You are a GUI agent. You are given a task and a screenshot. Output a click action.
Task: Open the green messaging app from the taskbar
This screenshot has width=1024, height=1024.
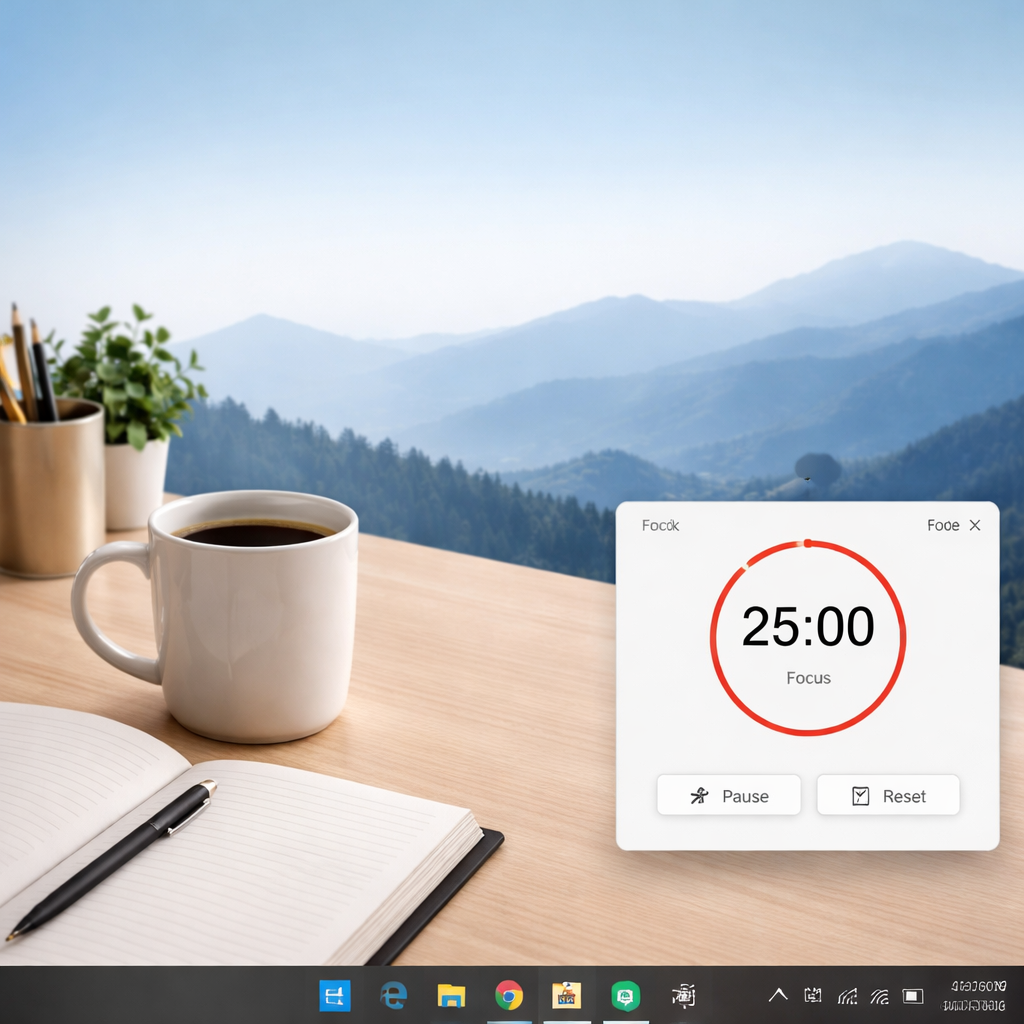(x=625, y=995)
